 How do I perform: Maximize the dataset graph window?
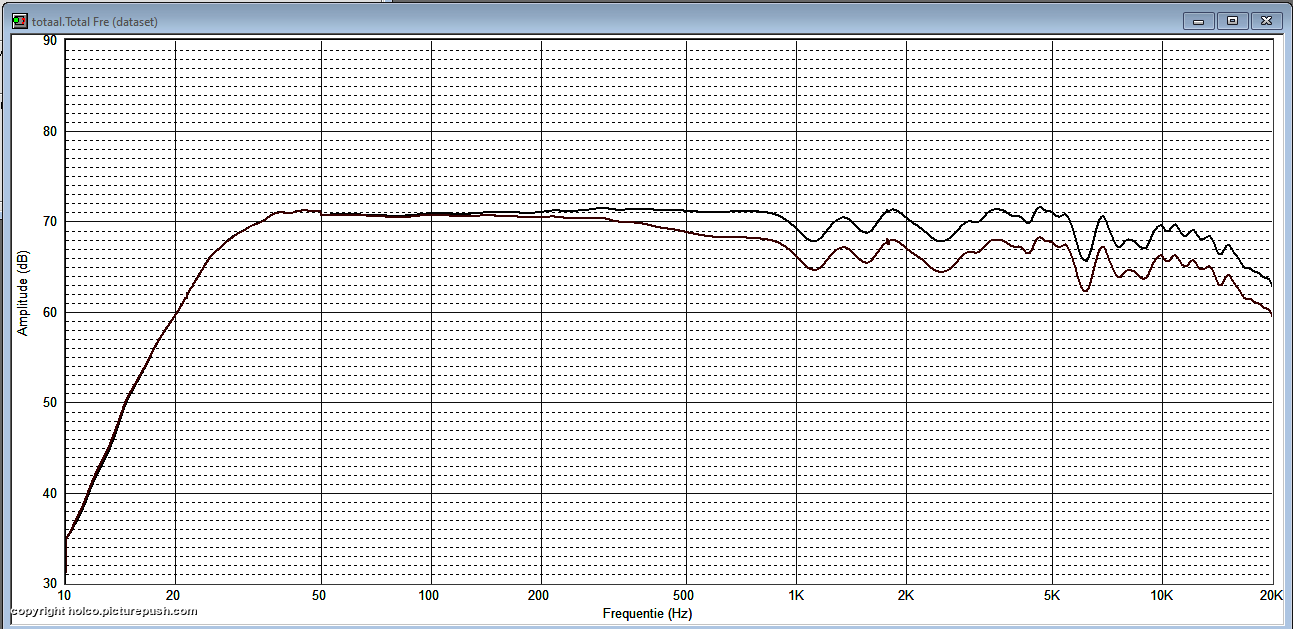(x=1232, y=21)
